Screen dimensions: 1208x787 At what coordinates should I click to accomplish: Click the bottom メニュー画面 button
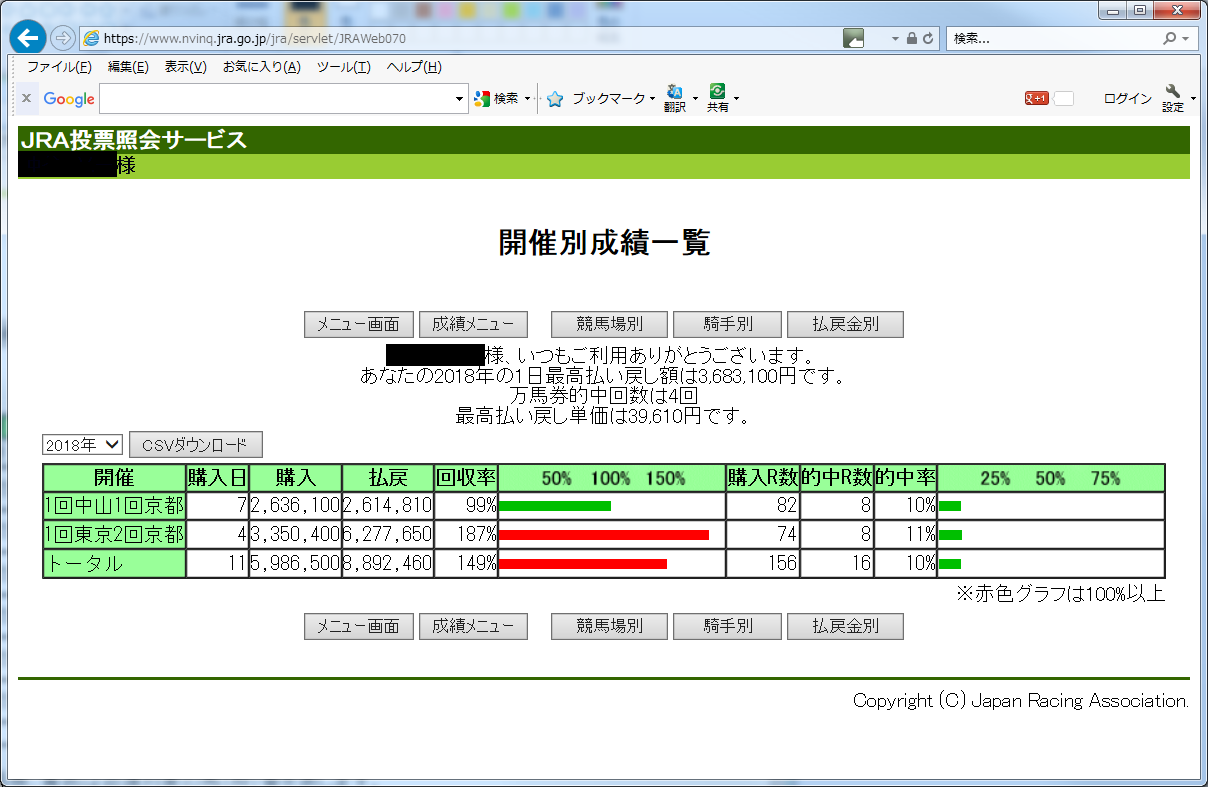(x=358, y=626)
